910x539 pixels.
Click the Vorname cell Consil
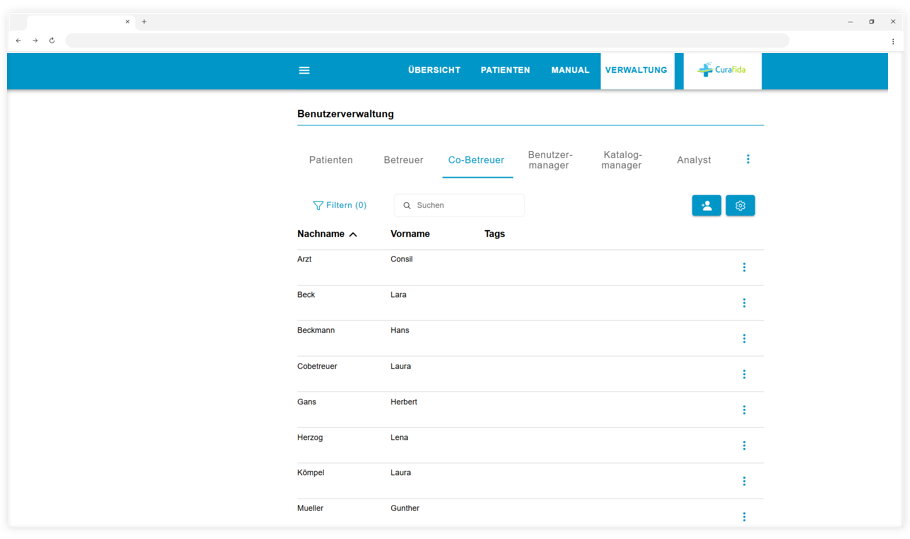click(x=401, y=259)
